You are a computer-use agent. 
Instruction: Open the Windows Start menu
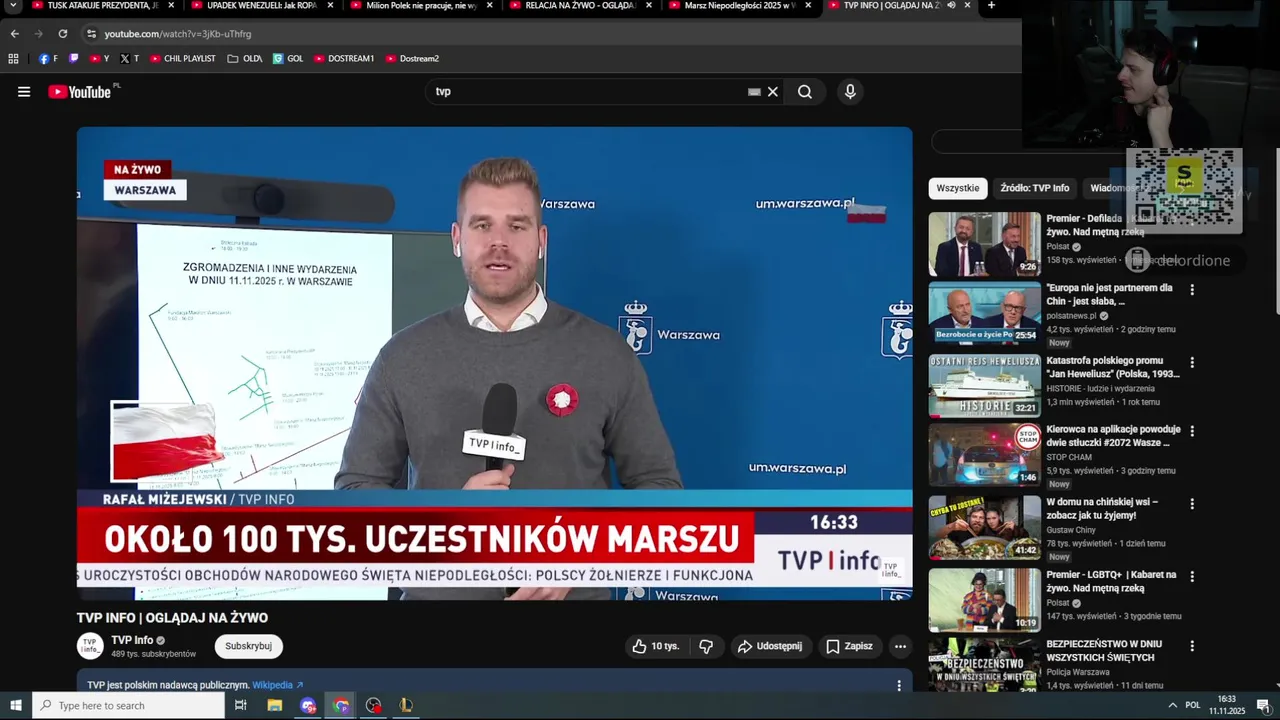(16, 705)
